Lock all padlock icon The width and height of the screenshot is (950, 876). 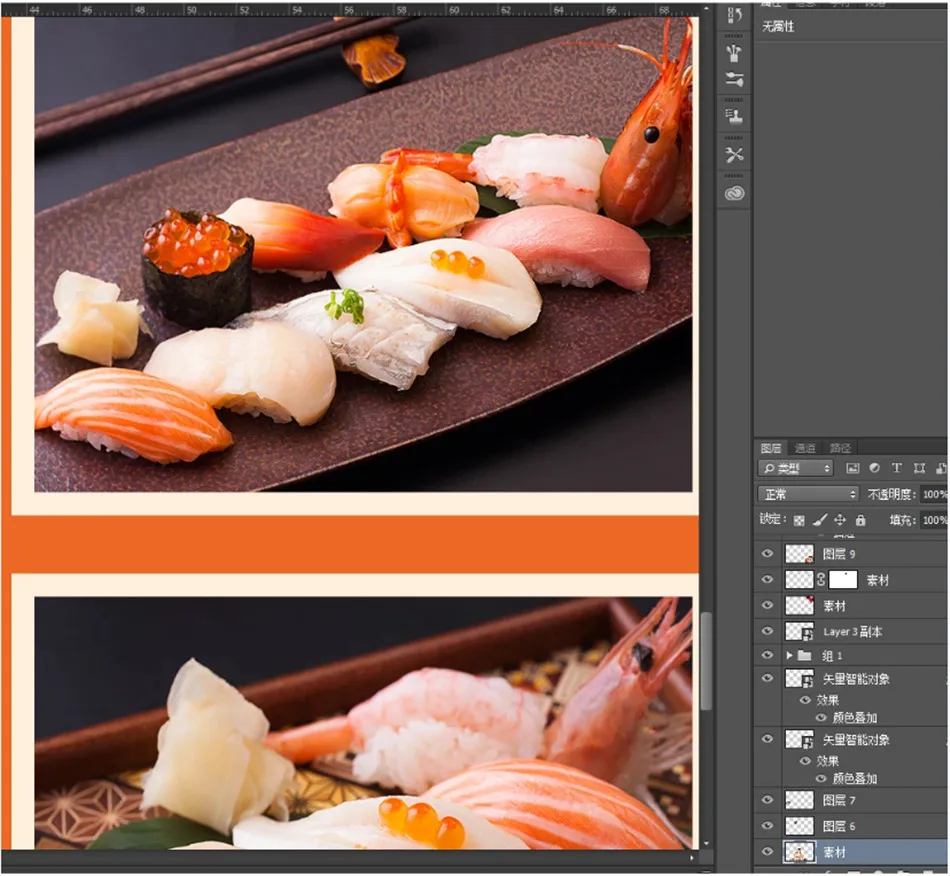(860, 519)
